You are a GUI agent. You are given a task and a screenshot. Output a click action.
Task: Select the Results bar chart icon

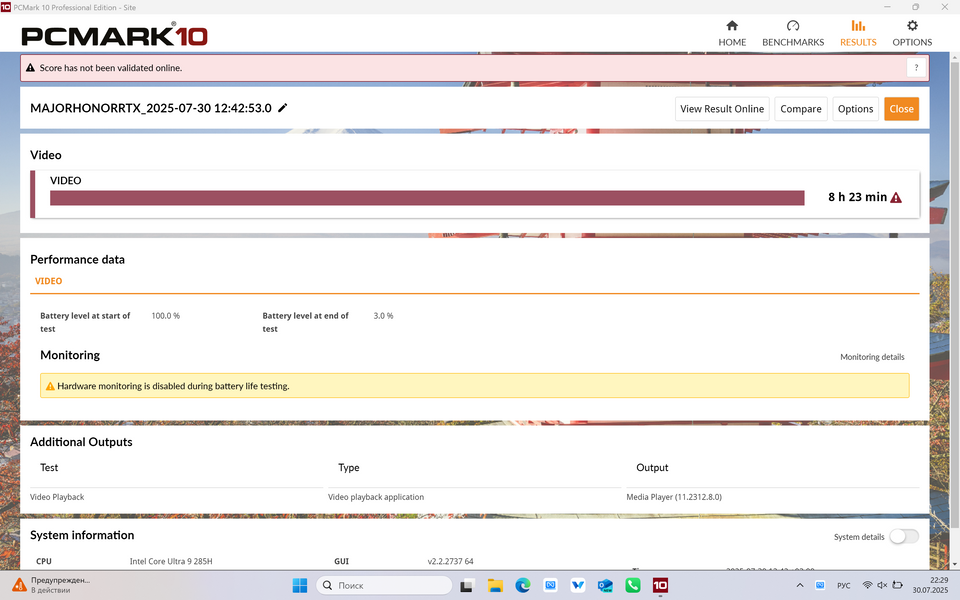click(858, 26)
